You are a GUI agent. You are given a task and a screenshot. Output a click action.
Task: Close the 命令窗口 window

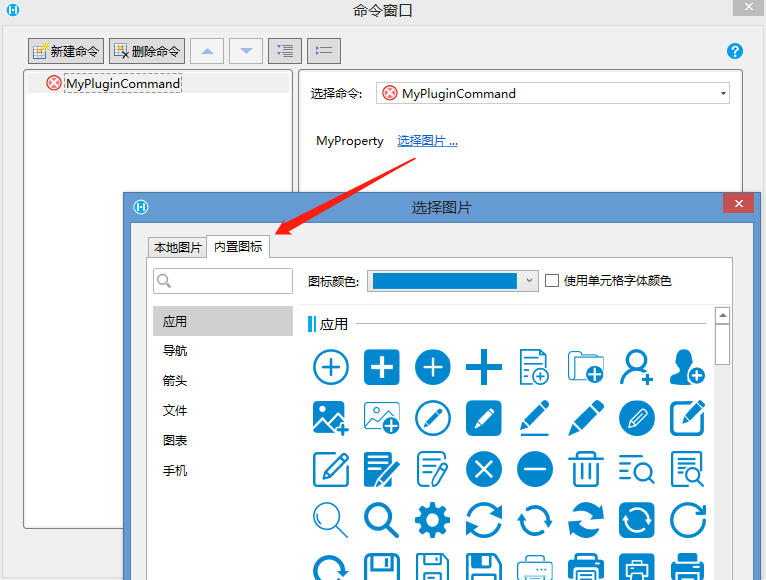click(x=749, y=7)
